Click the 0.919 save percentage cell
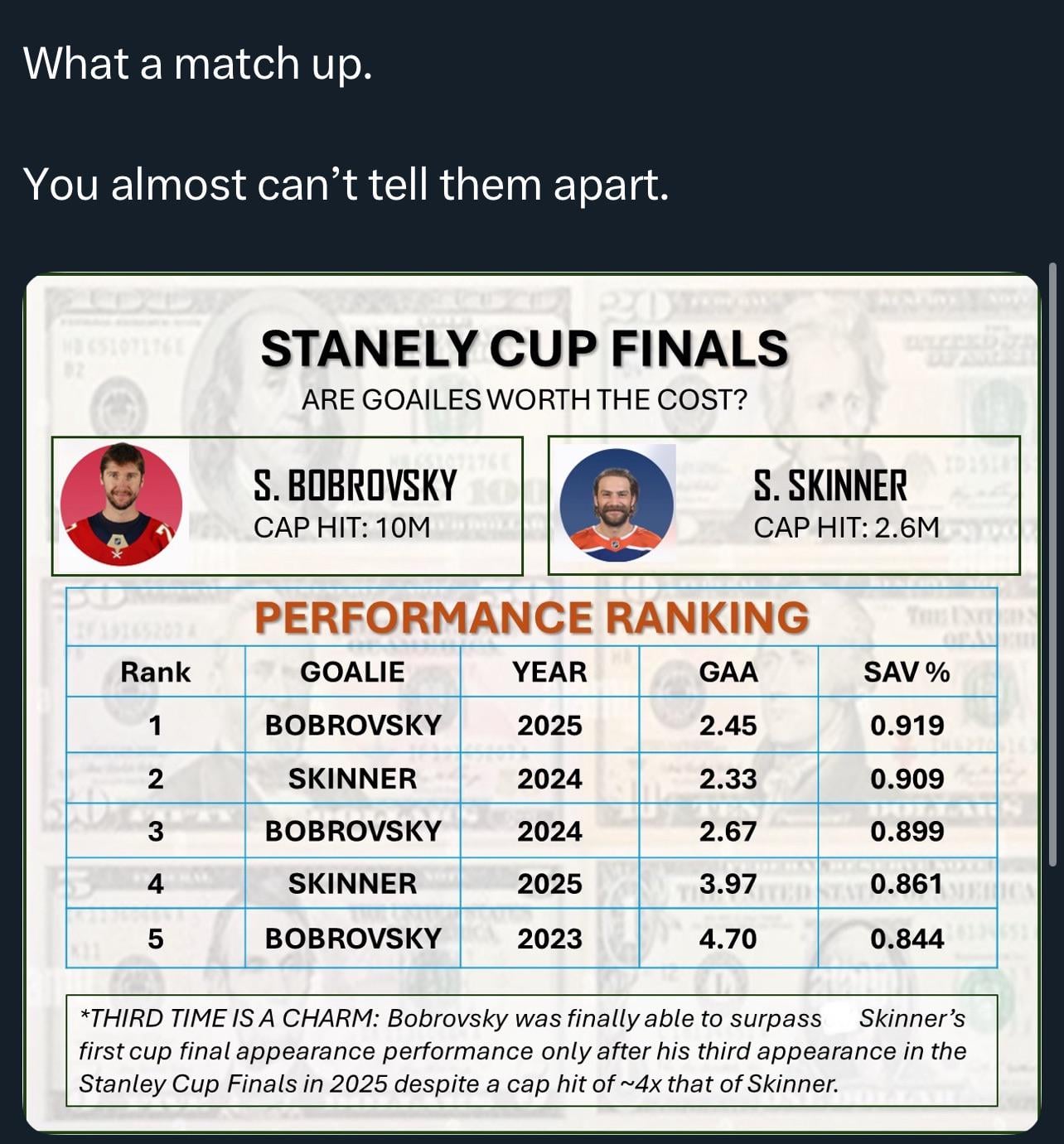The width and height of the screenshot is (1064, 1144). click(x=907, y=726)
